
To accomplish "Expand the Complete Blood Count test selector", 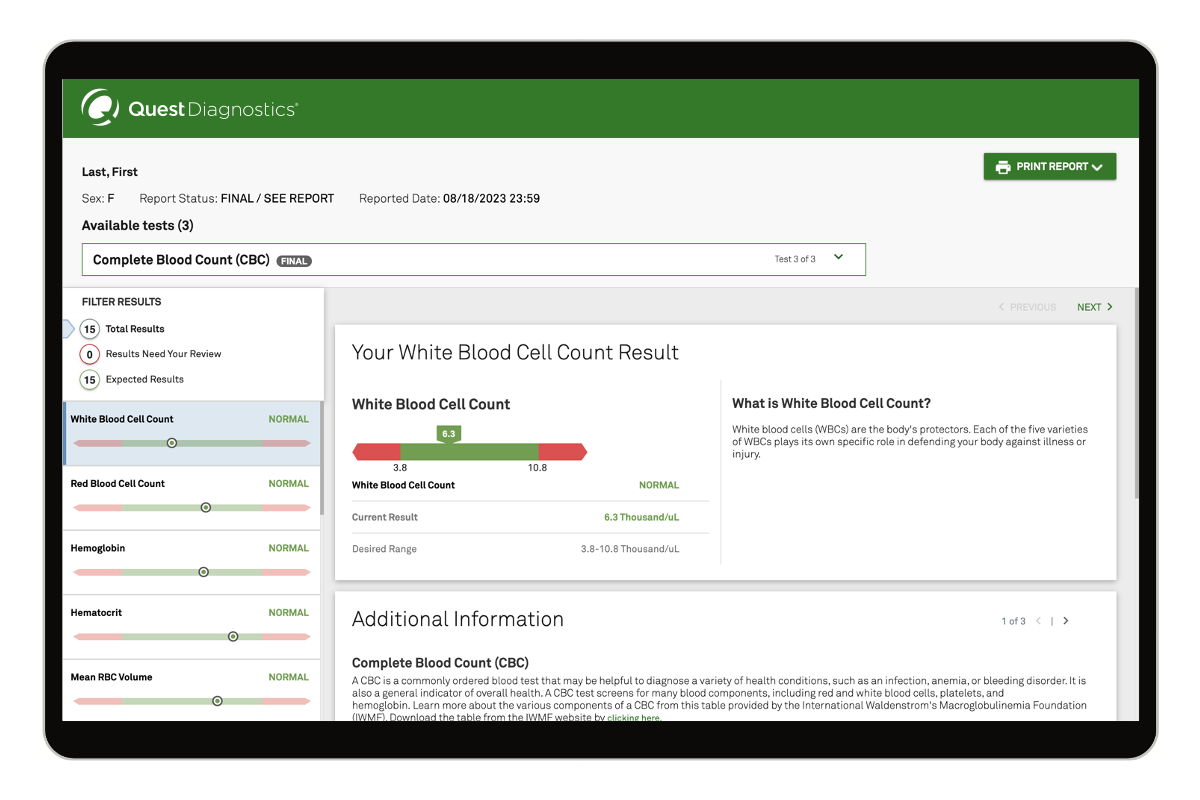I will (x=838, y=258).
